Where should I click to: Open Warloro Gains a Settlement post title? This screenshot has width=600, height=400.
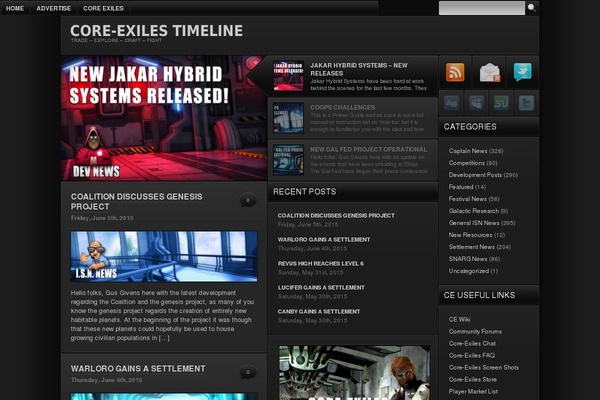pos(138,369)
